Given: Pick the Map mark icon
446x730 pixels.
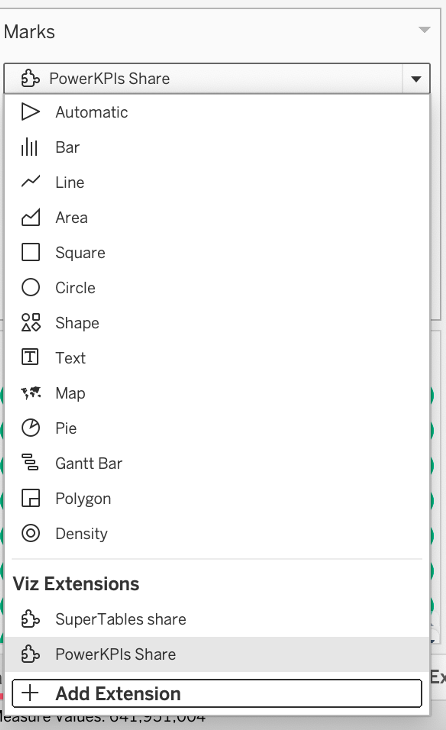Looking at the screenshot, I should tap(31, 393).
